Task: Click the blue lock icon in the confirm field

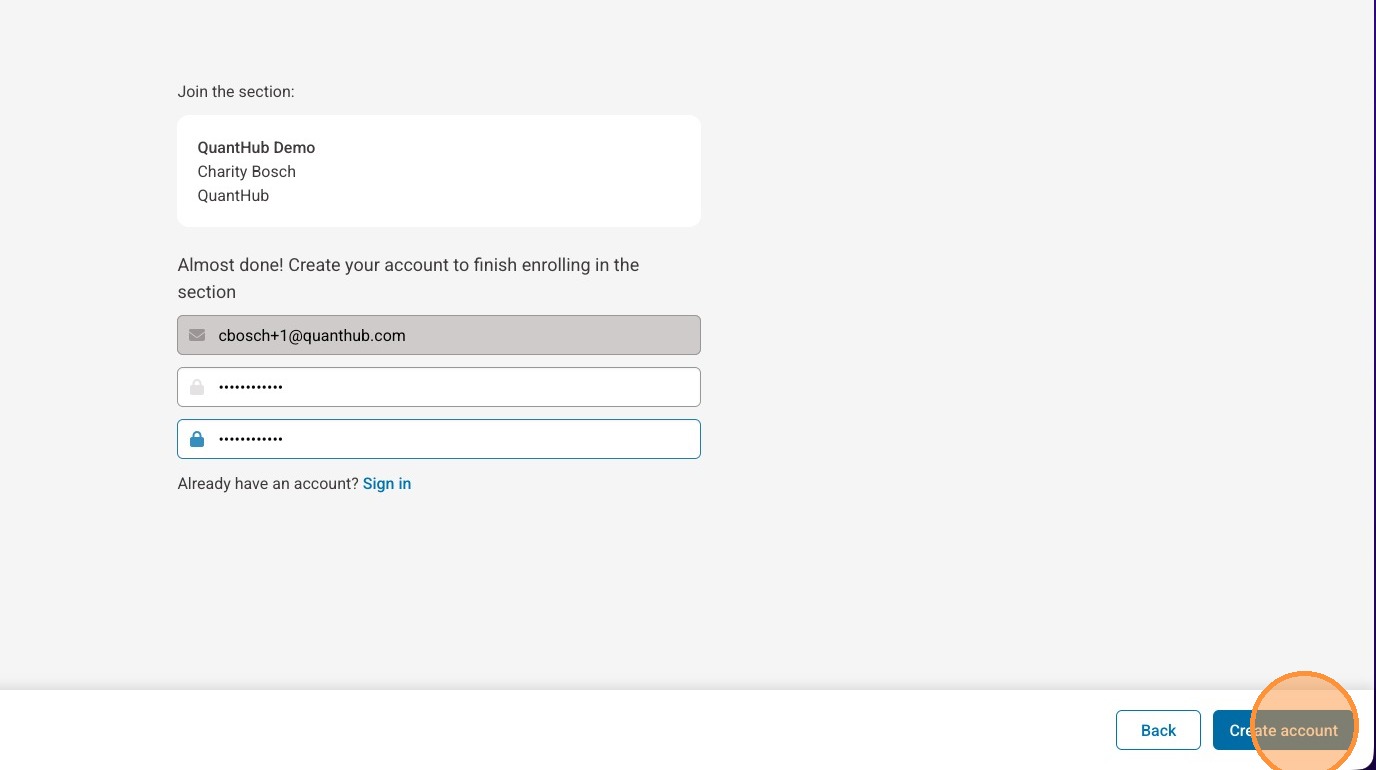Action: [x=197, y=439]
